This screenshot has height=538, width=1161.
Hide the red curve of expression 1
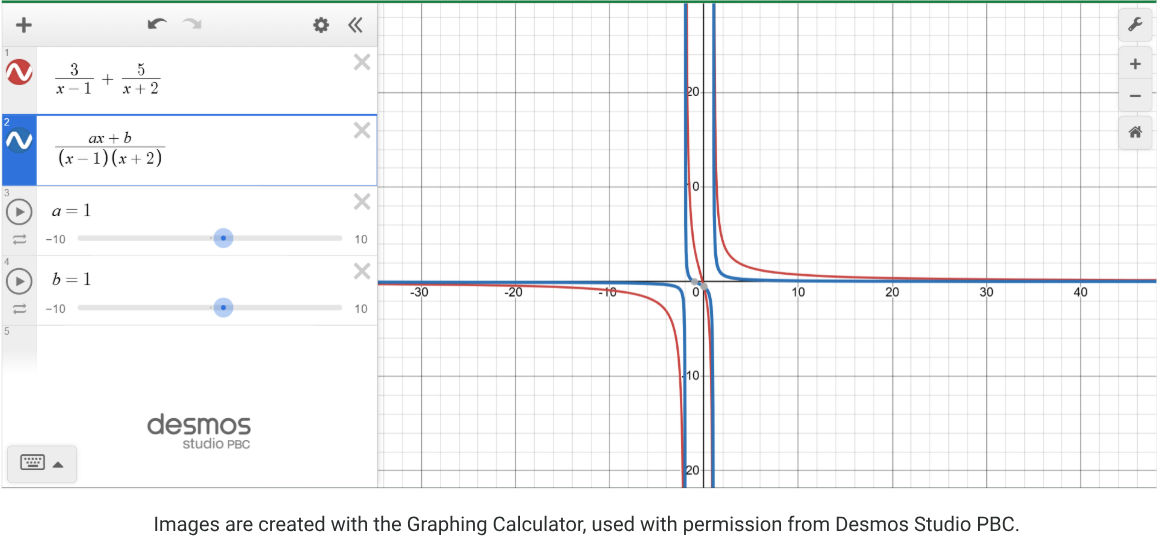tap(19, 72)
